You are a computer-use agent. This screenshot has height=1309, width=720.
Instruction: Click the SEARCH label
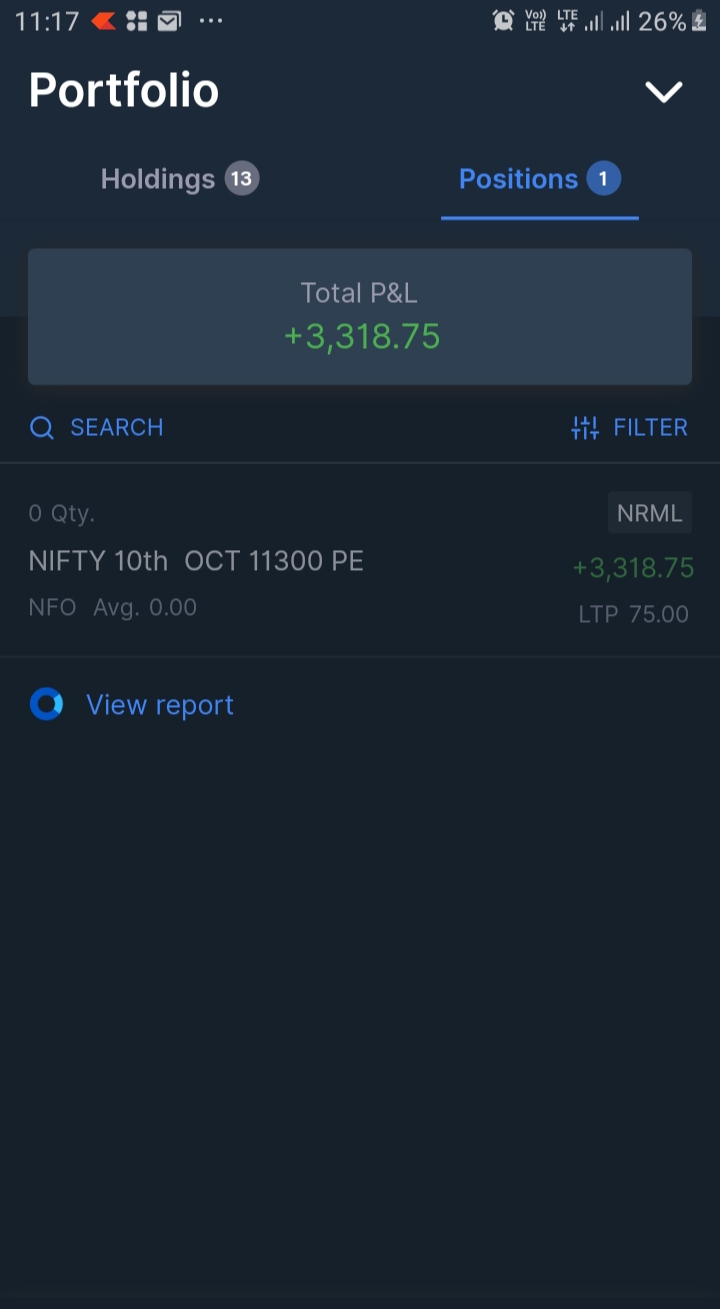(116, 428)
